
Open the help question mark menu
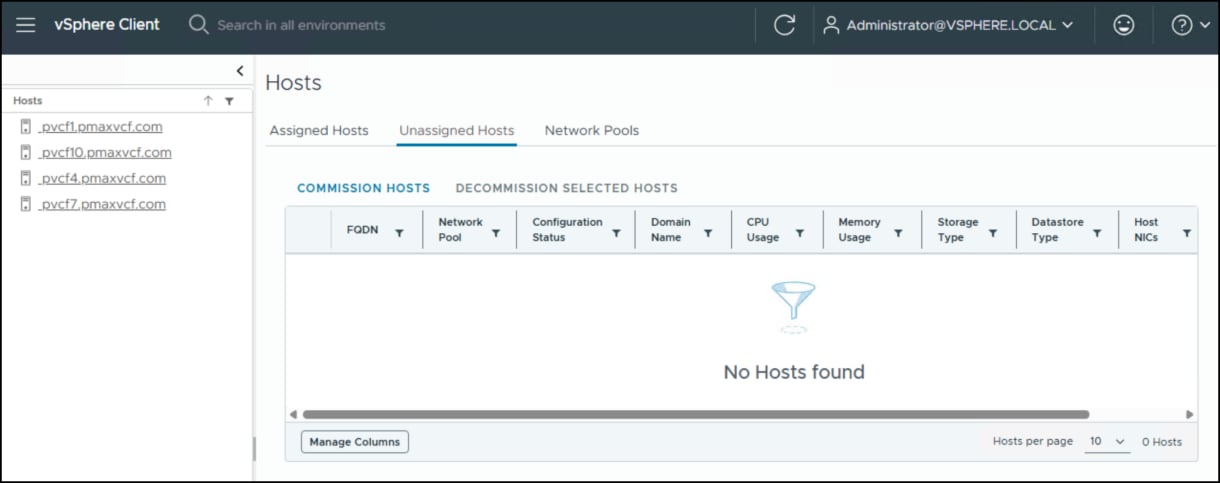coord(1182,26)
